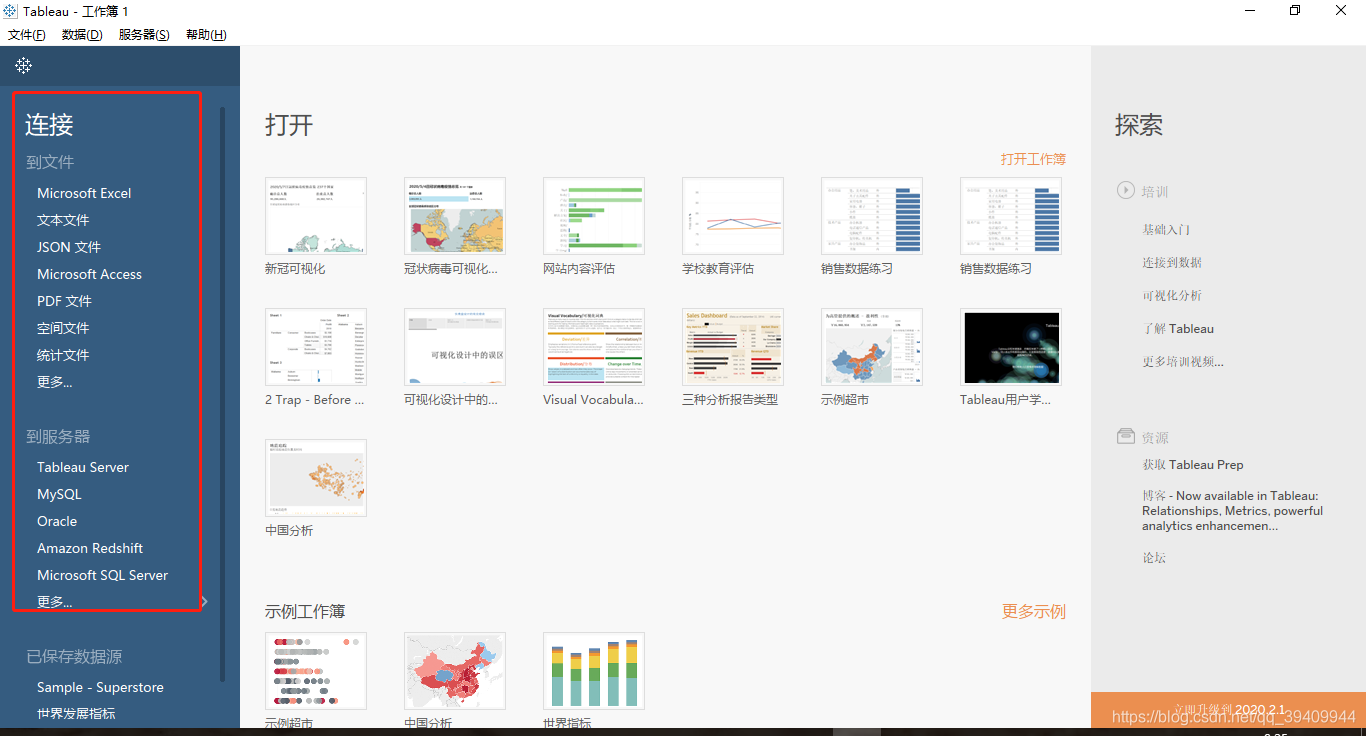Image resolution: width=1366 pixels, height=736 pixels.
Task: Open the 世界指标 sample workbook thumbnail
Action: click(594, 671)
